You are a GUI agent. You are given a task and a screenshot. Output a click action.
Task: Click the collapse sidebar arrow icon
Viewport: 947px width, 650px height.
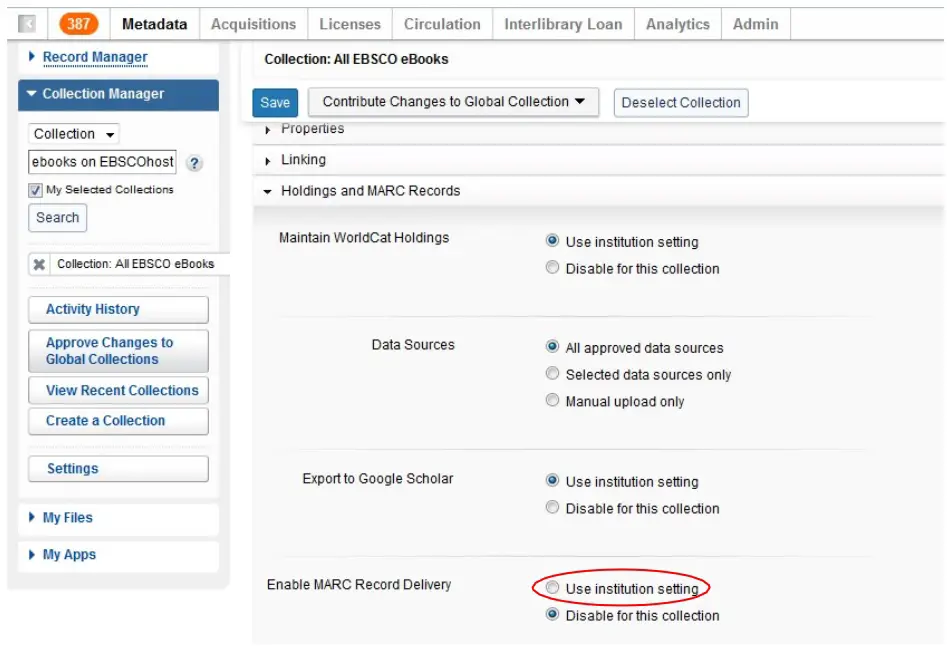coord(28,24)
